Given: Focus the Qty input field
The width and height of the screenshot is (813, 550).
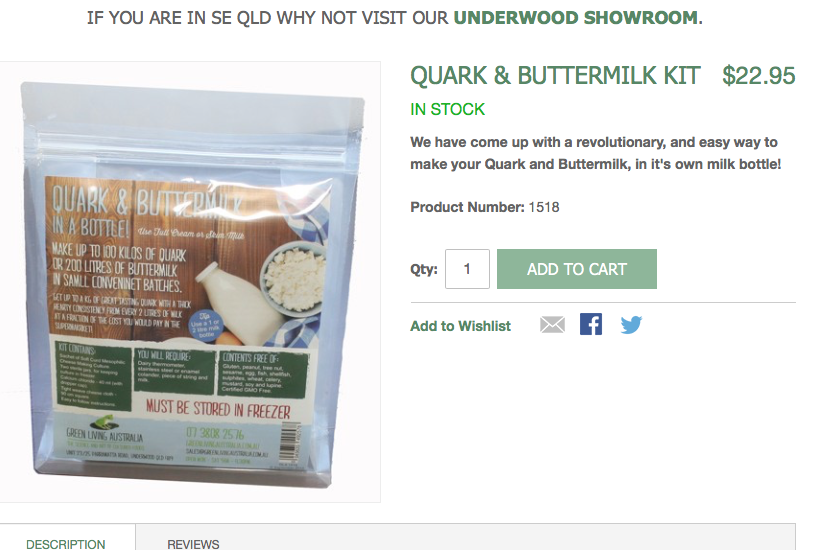Looking at the screenshot, I should coord(467,269).
